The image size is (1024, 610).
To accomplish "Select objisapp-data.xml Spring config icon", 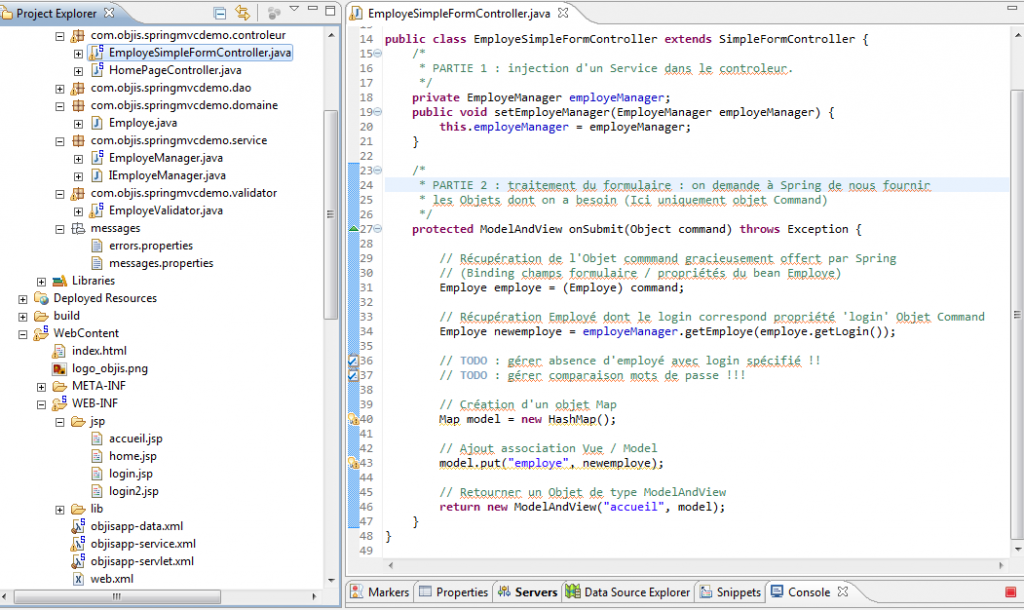I will click(x=78, y=525).
